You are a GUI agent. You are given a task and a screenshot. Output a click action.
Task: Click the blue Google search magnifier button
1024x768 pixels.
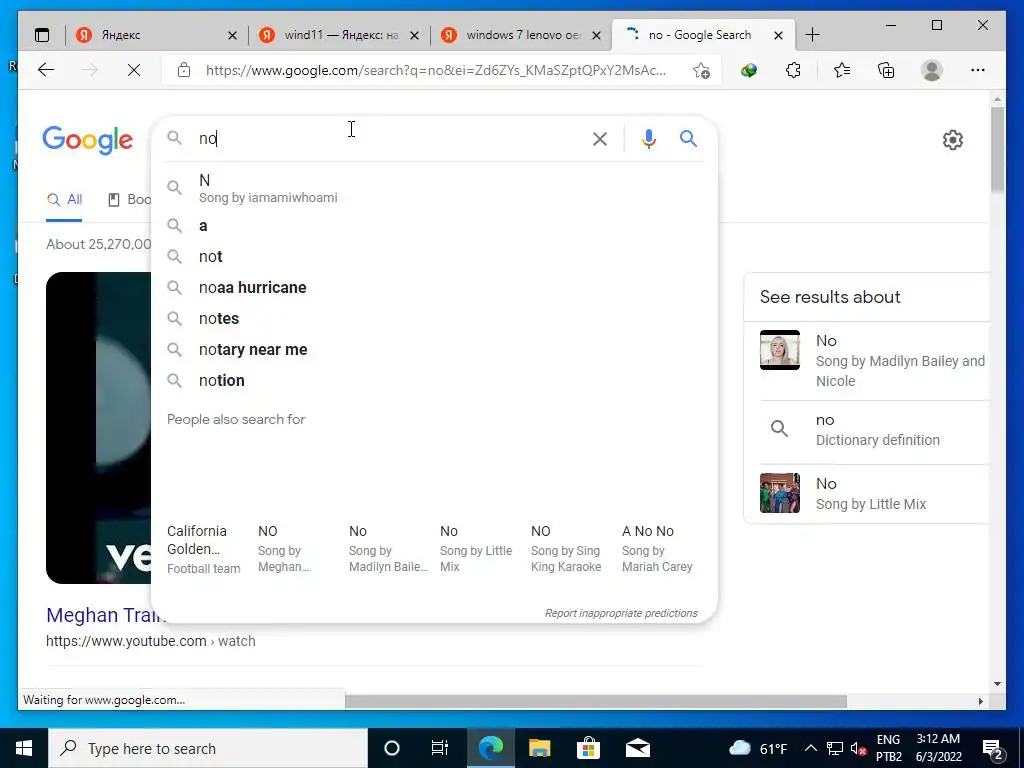688,138
